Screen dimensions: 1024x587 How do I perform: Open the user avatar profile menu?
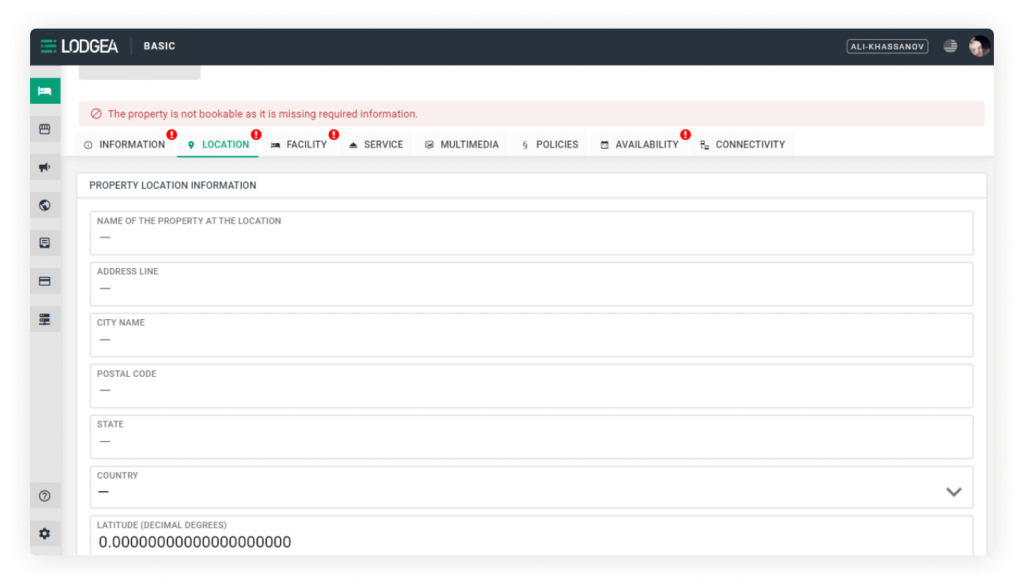click(x=979, y=46)
